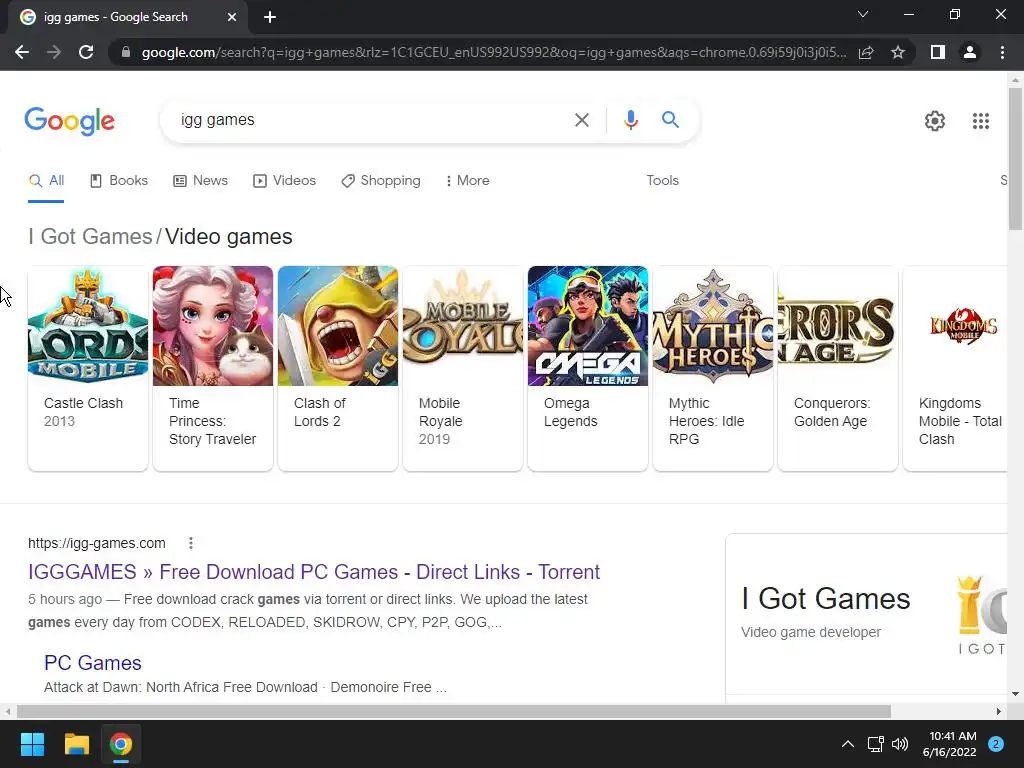Expand the More search options menu
This screenshot has height=768, width=1024.
tap(467, 181)
